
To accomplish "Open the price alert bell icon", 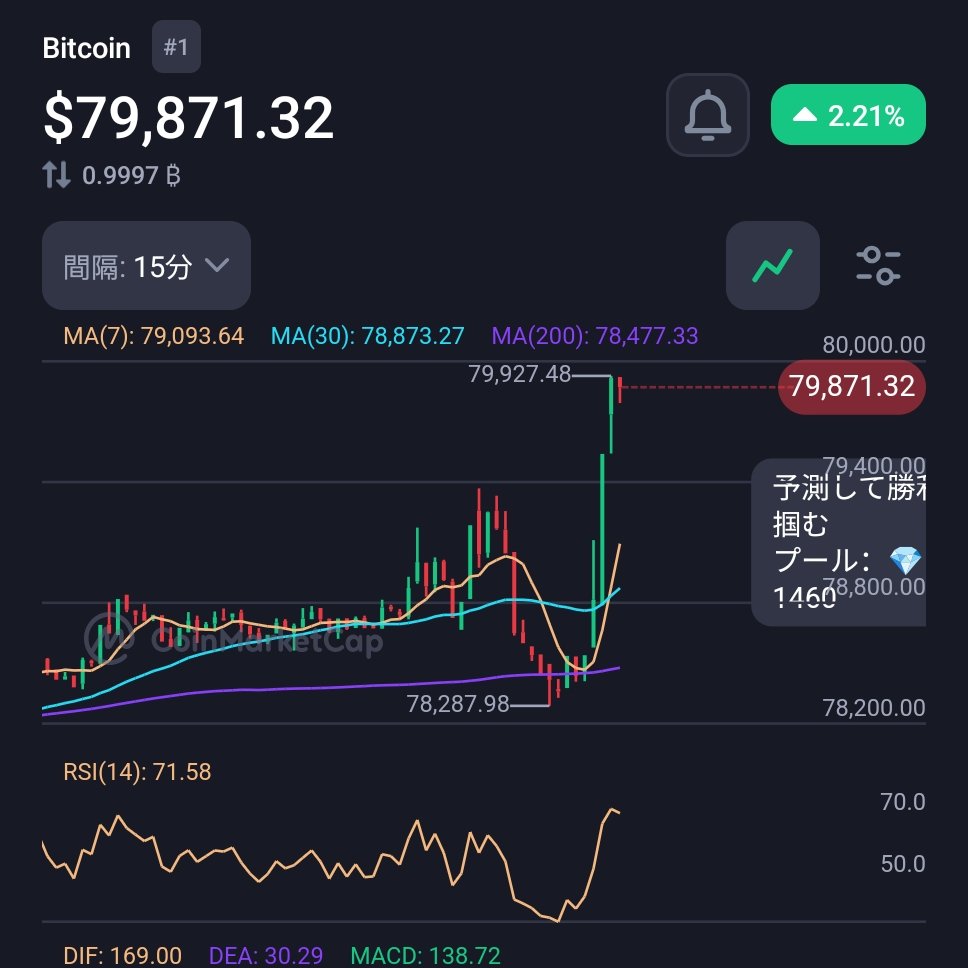I will 707,115.
